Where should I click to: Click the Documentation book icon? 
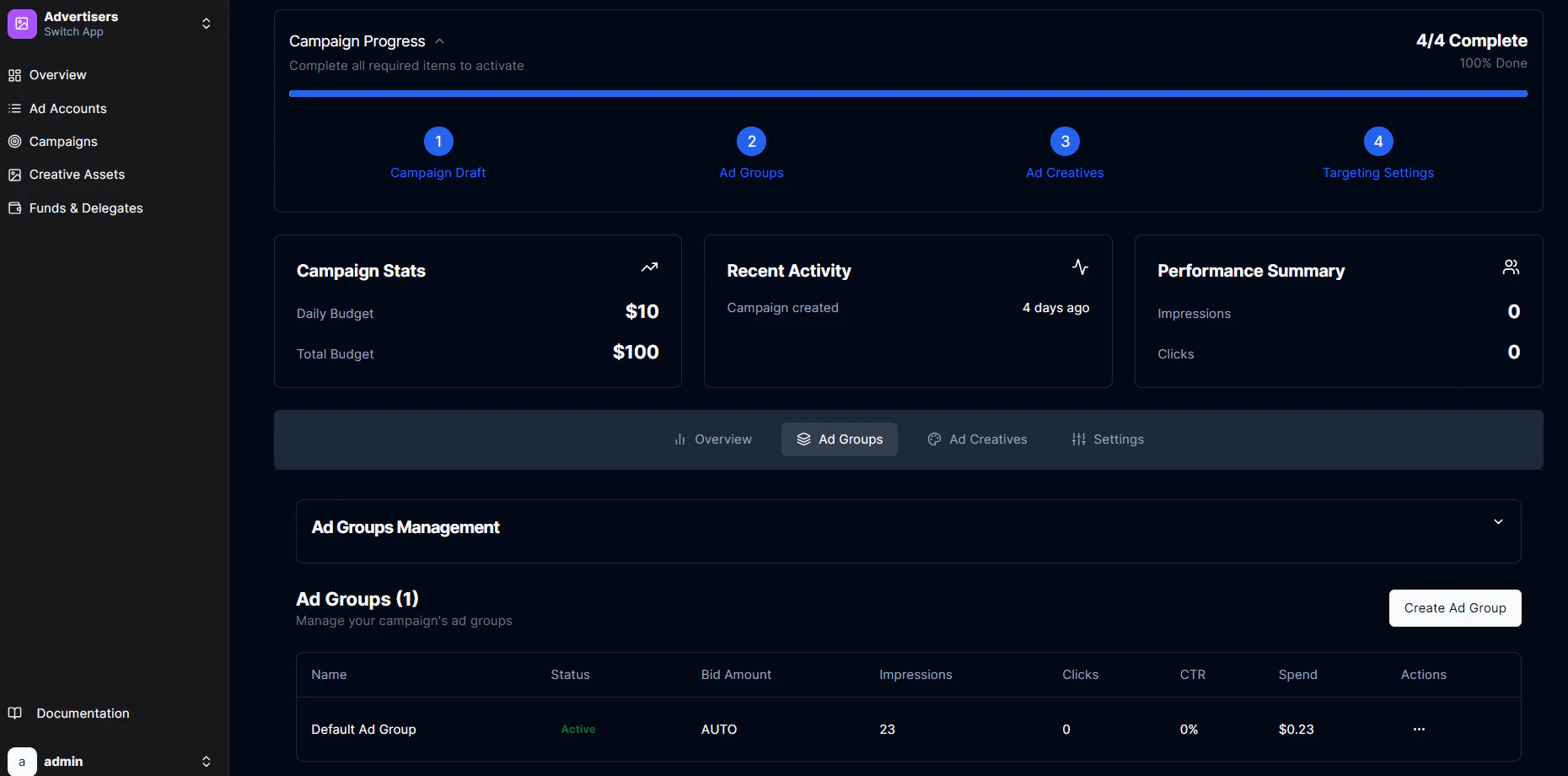click(14, 714)
